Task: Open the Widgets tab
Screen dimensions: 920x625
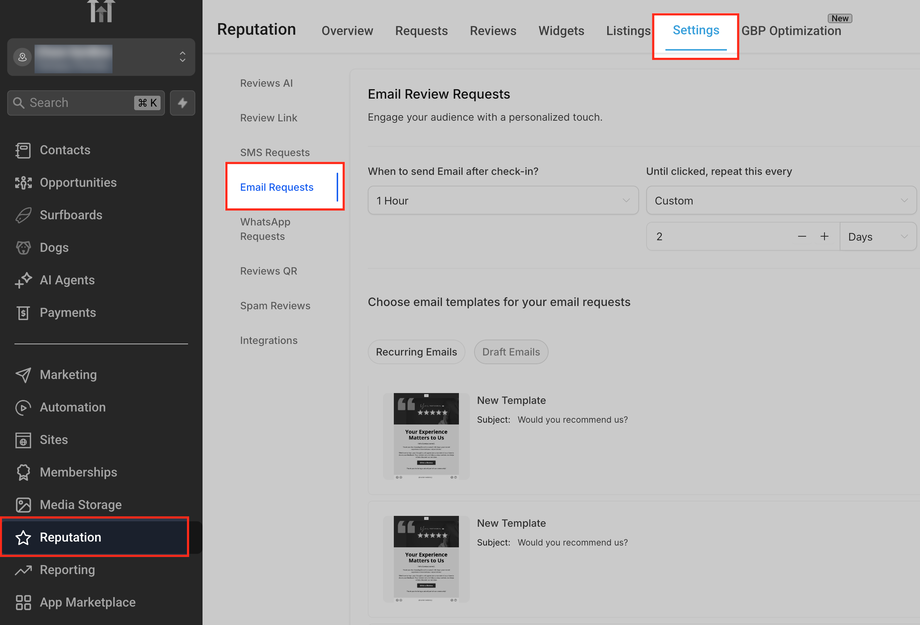Action: (561, 31)
